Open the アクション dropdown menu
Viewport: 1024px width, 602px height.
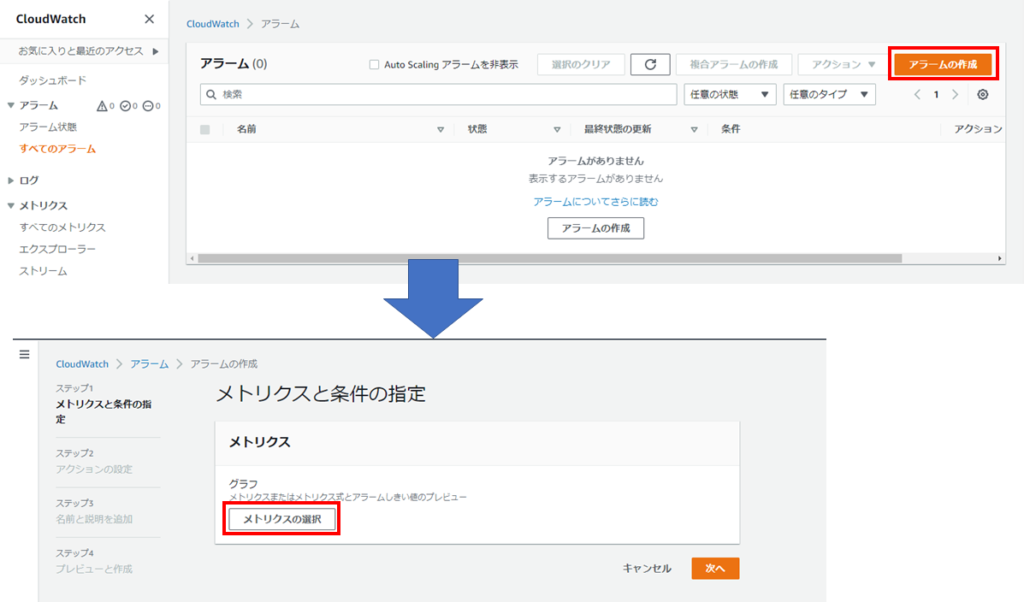(x=842, y=64)
